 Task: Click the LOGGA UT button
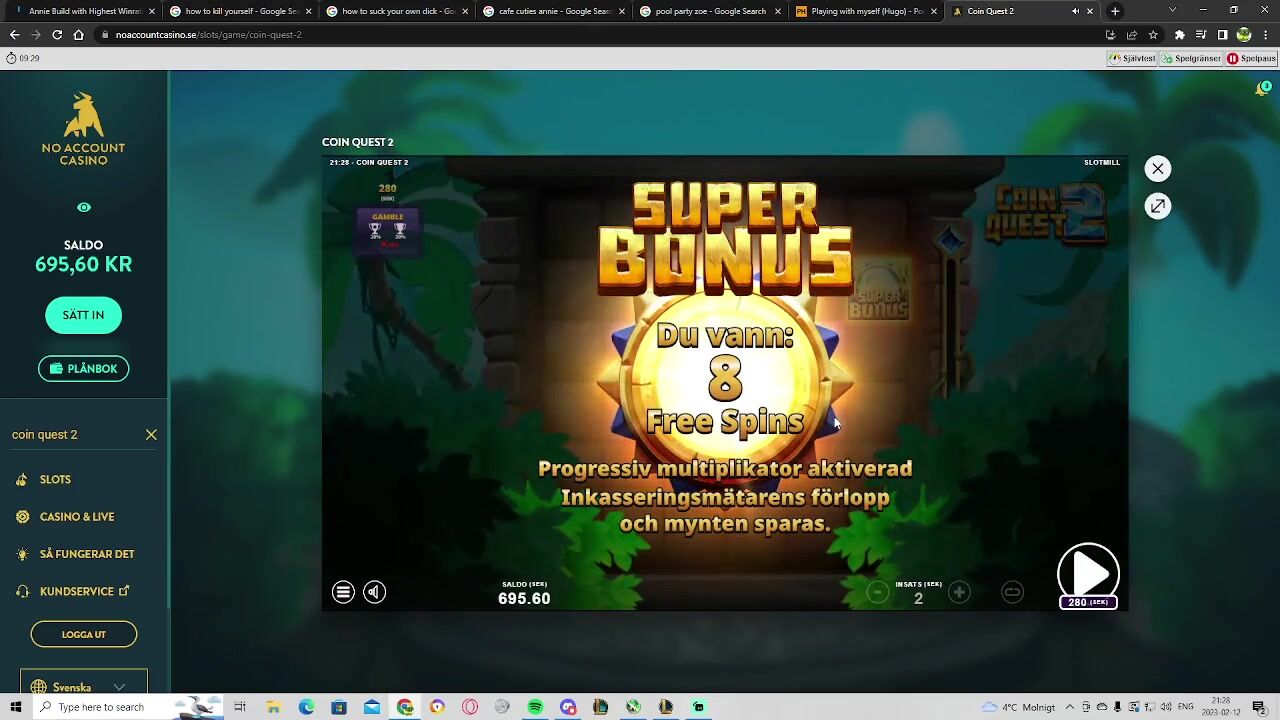pos(84,634)
